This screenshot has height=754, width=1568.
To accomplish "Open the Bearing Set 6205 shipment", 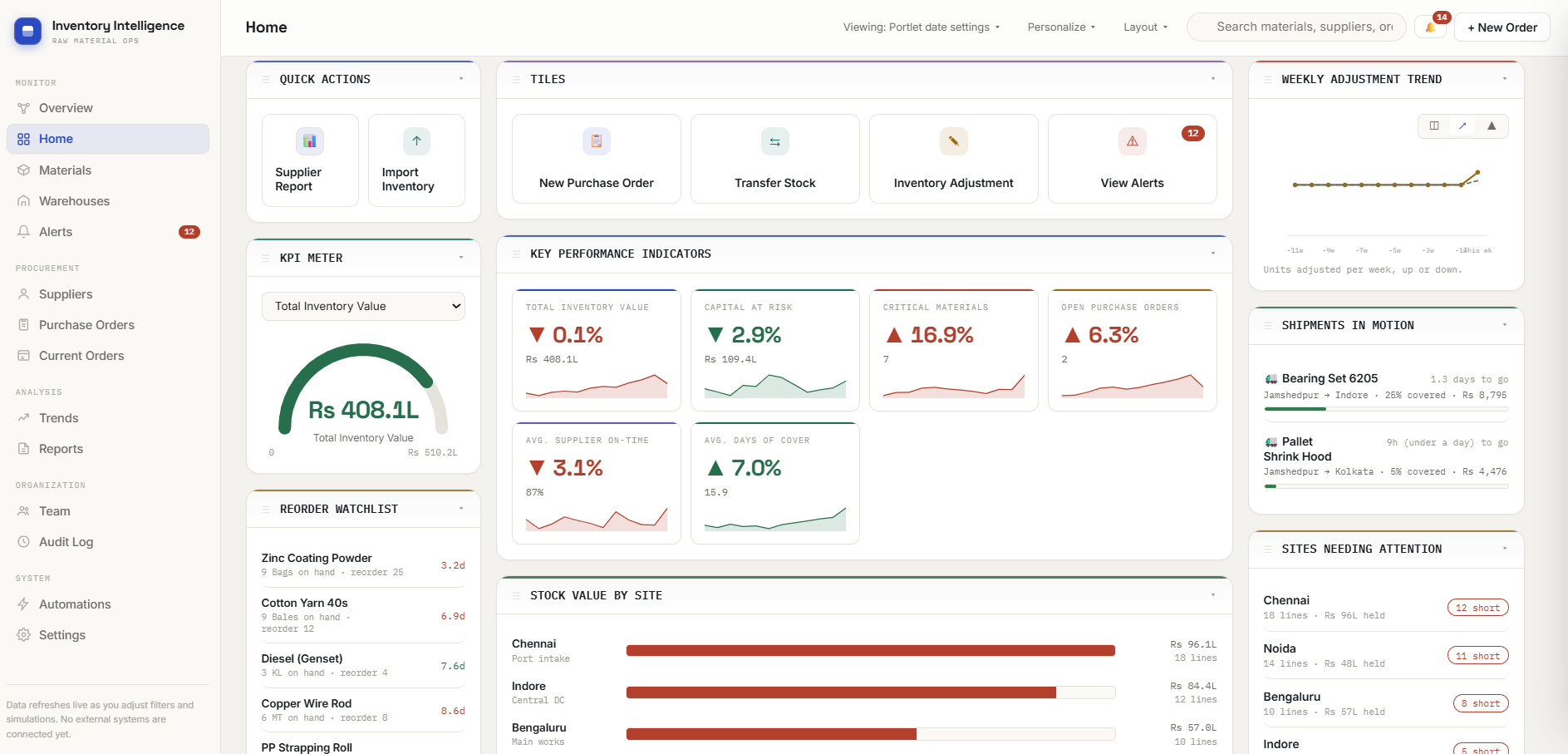I will click(1386, 389).
